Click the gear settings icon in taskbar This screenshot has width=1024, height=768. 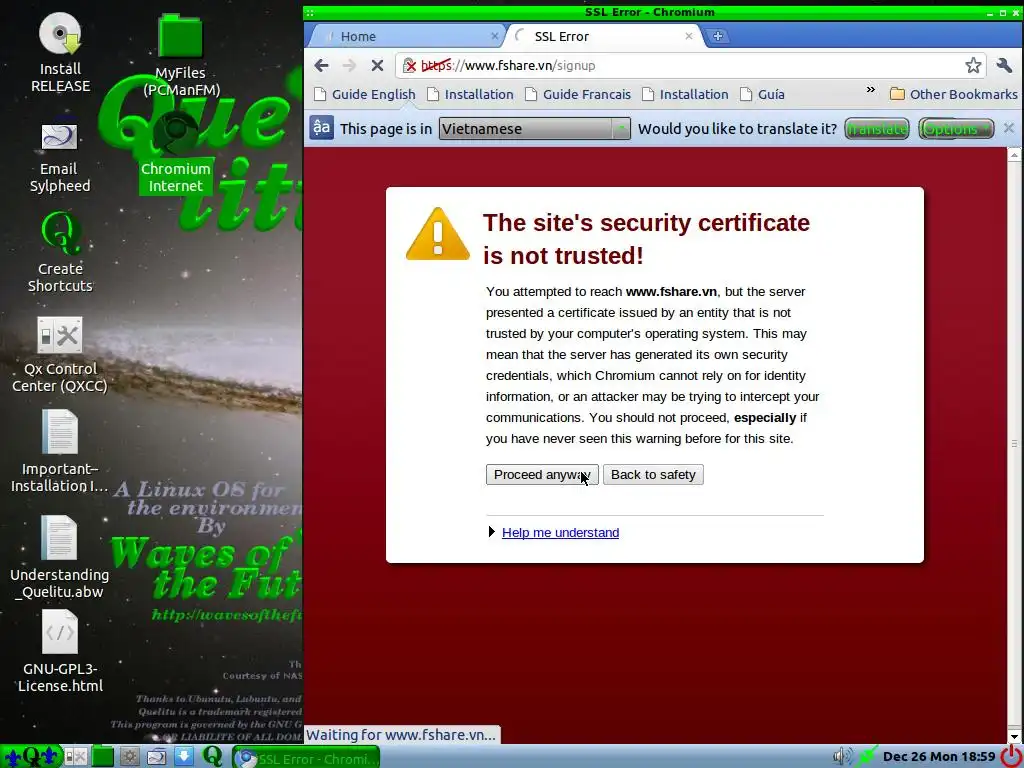(x=129, y=756)
